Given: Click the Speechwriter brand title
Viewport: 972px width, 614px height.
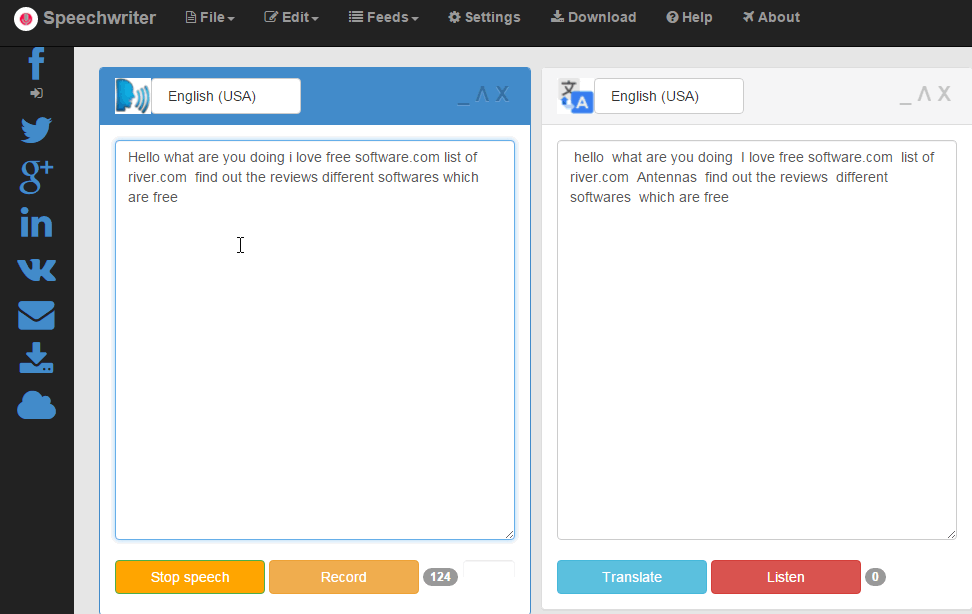Looking at the screenshot, I should 100,18.
